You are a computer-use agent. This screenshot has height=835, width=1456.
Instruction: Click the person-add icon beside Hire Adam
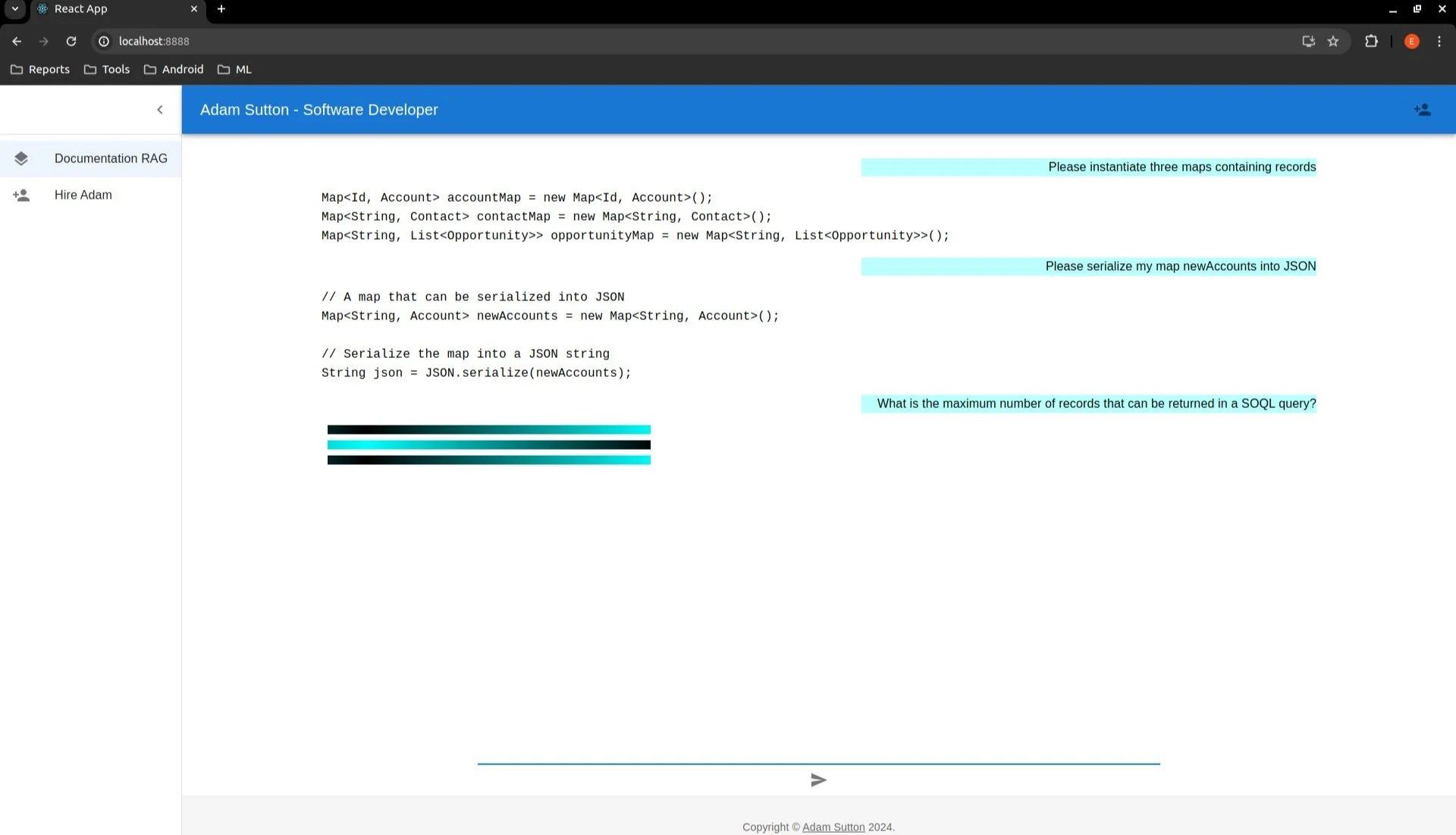(x=22, y=195)
